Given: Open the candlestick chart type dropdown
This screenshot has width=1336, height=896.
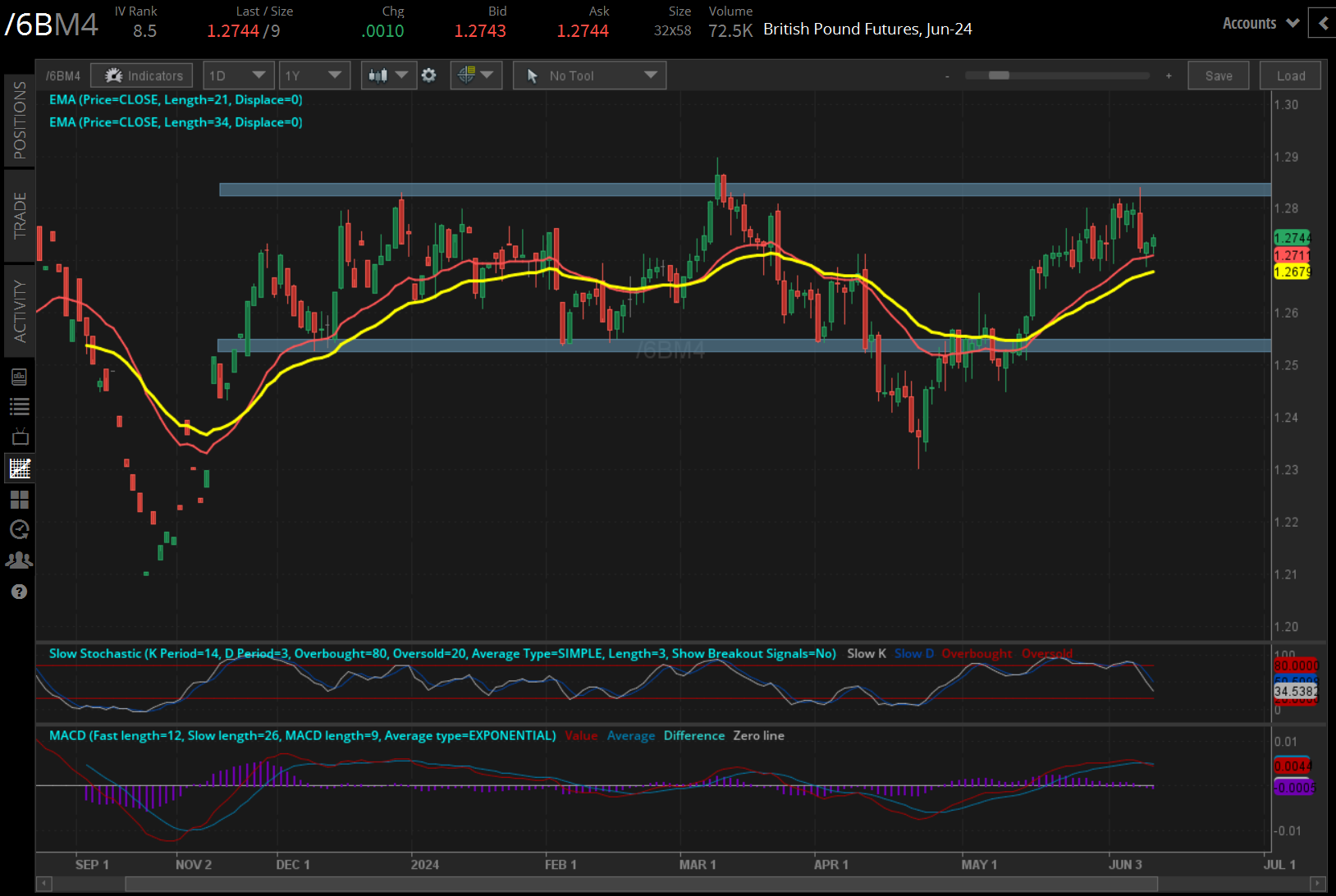Looking at the screenshot, I should [x=388, y=75].
